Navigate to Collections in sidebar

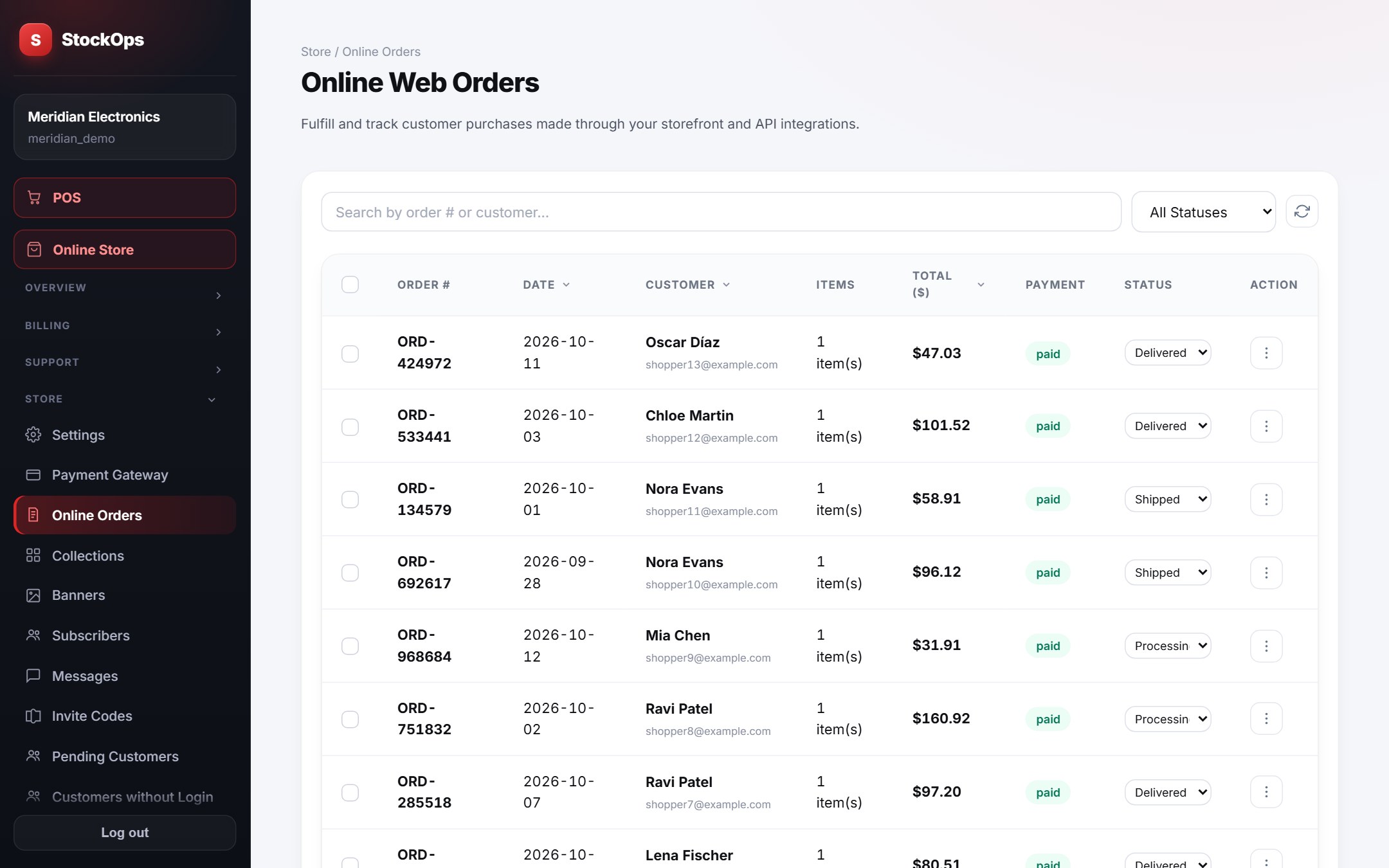tap(125, 556)
